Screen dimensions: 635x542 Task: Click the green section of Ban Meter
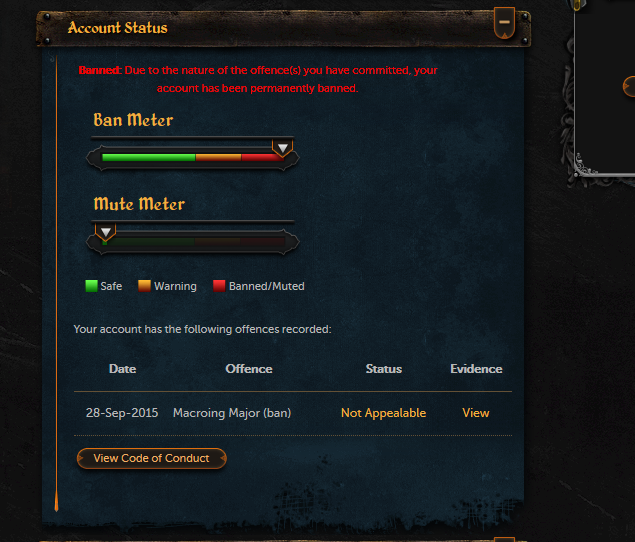[x=149, y=158]
